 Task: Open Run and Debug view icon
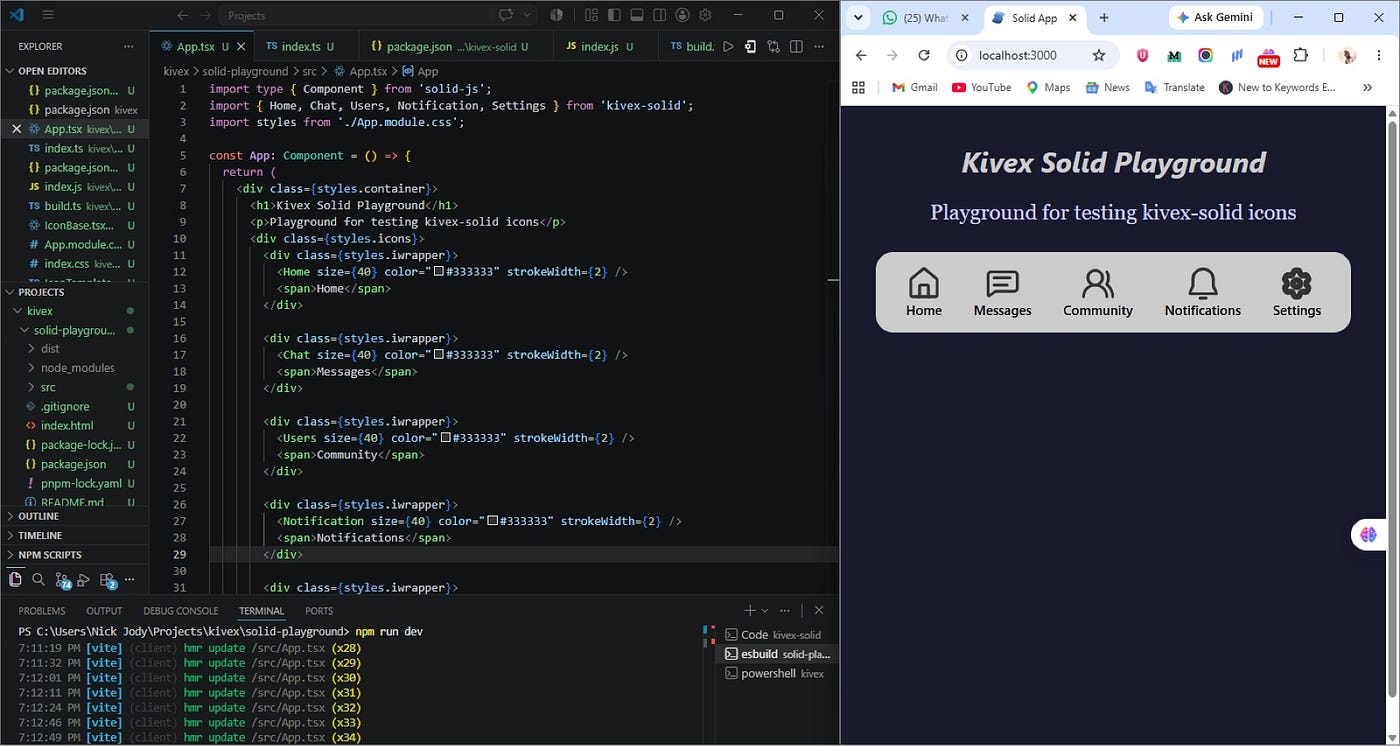84,579
